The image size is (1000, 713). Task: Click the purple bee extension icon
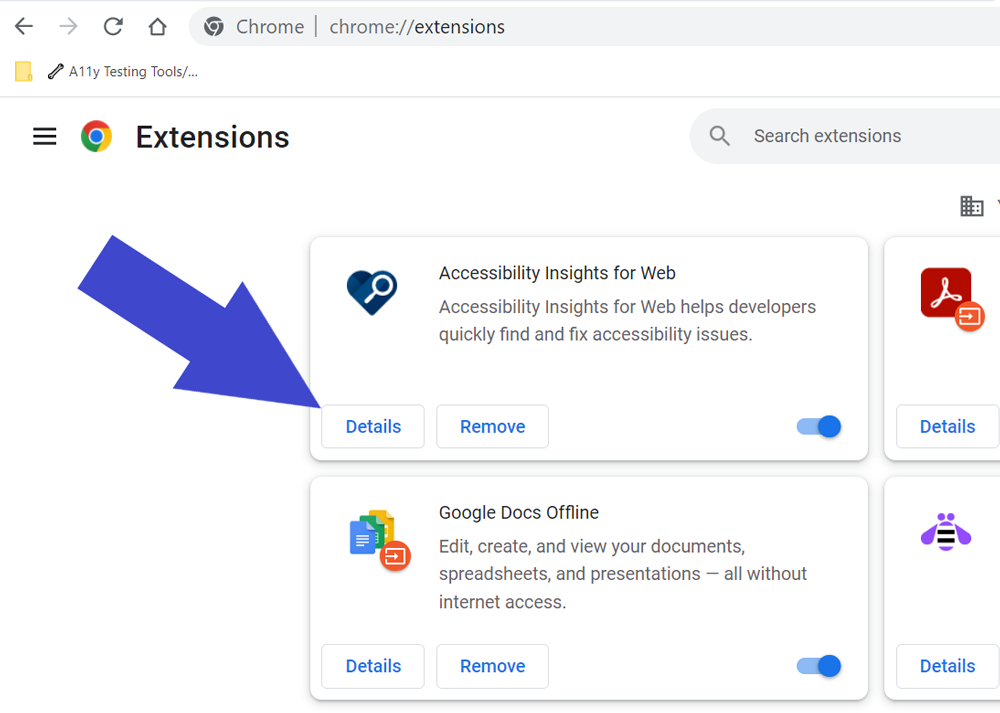coord(946,532)
